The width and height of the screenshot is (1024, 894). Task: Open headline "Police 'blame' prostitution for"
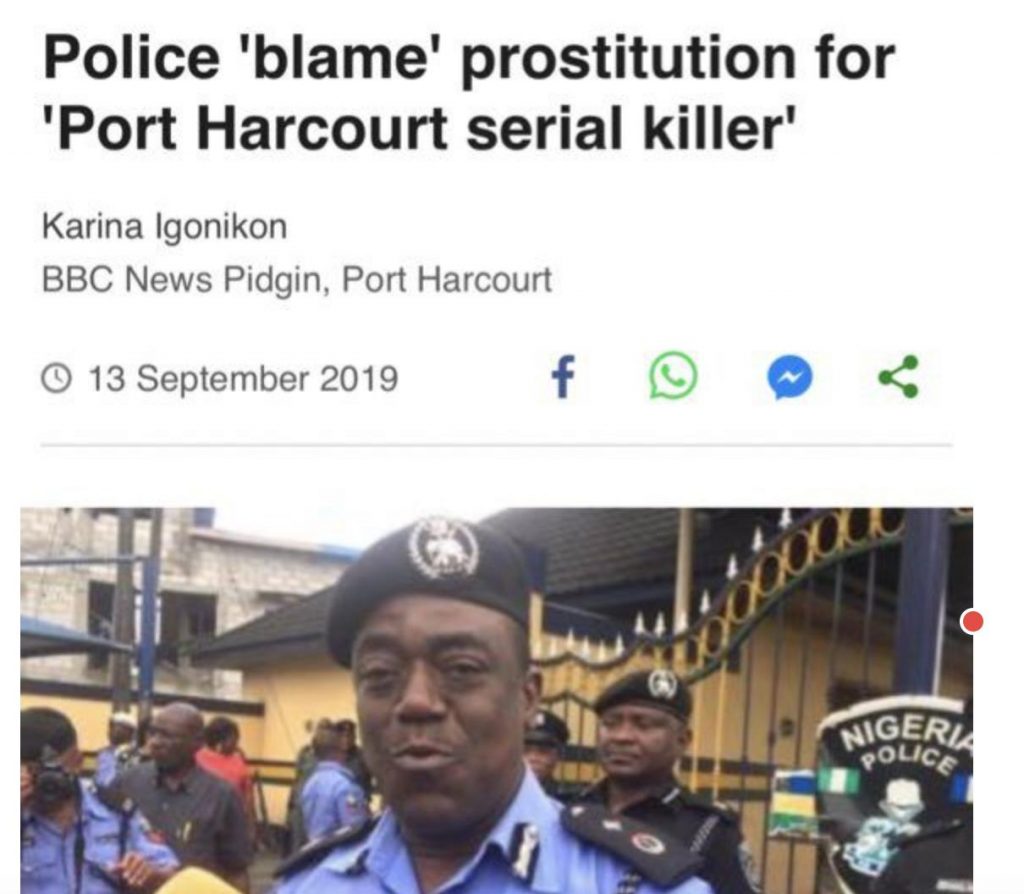pyautogui.click(x=468, y=57)
